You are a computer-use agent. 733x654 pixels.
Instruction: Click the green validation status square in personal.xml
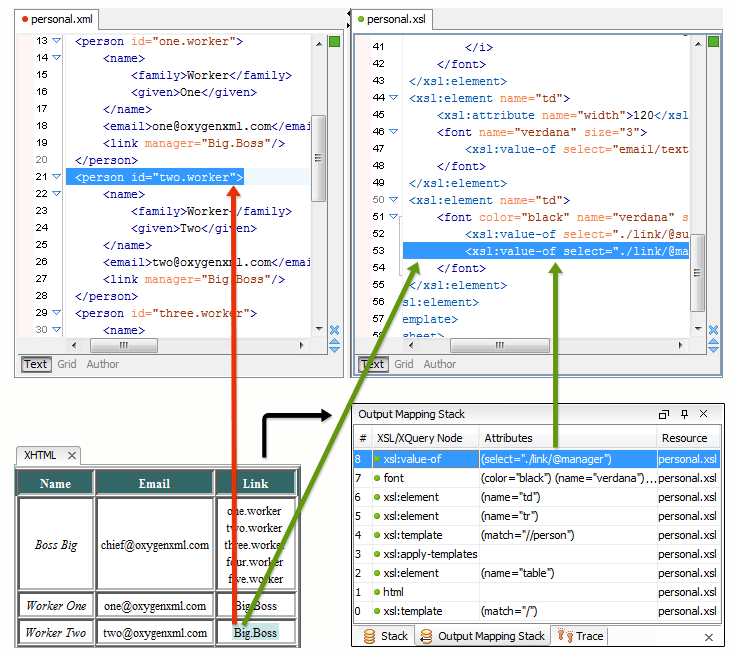(x=334, y=42)
